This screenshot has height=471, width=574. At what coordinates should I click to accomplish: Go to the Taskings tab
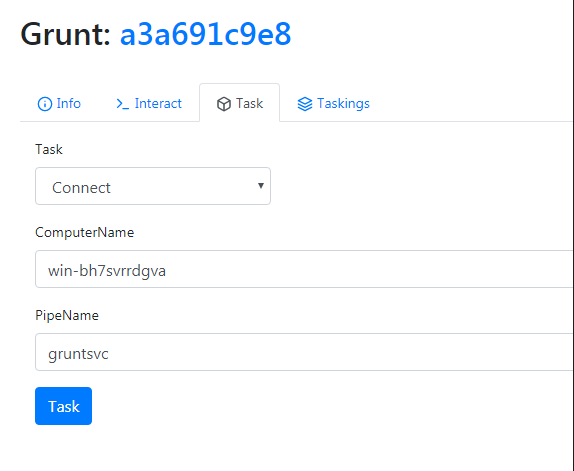tap(333, 104)
